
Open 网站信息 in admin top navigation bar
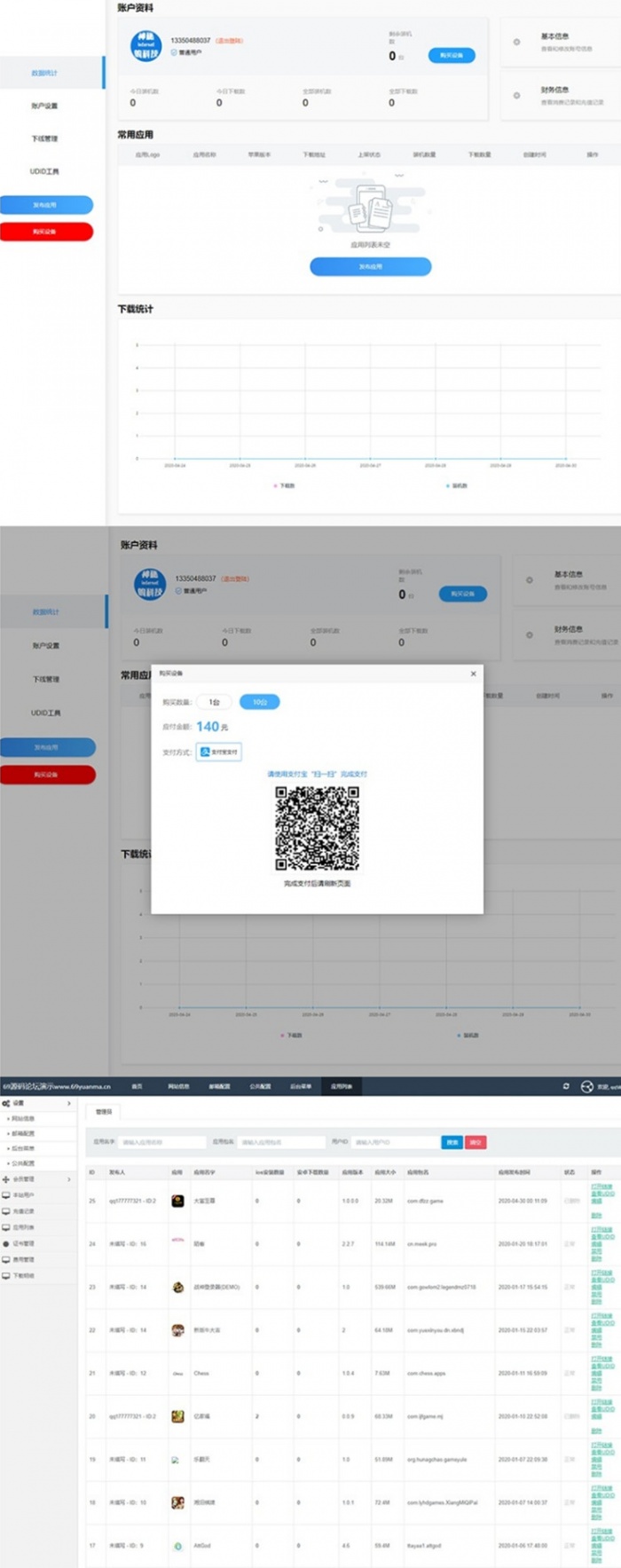pos(177,1086)
